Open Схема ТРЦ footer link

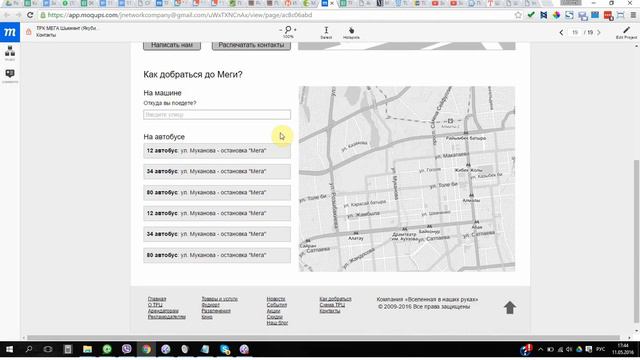(332, 305)
